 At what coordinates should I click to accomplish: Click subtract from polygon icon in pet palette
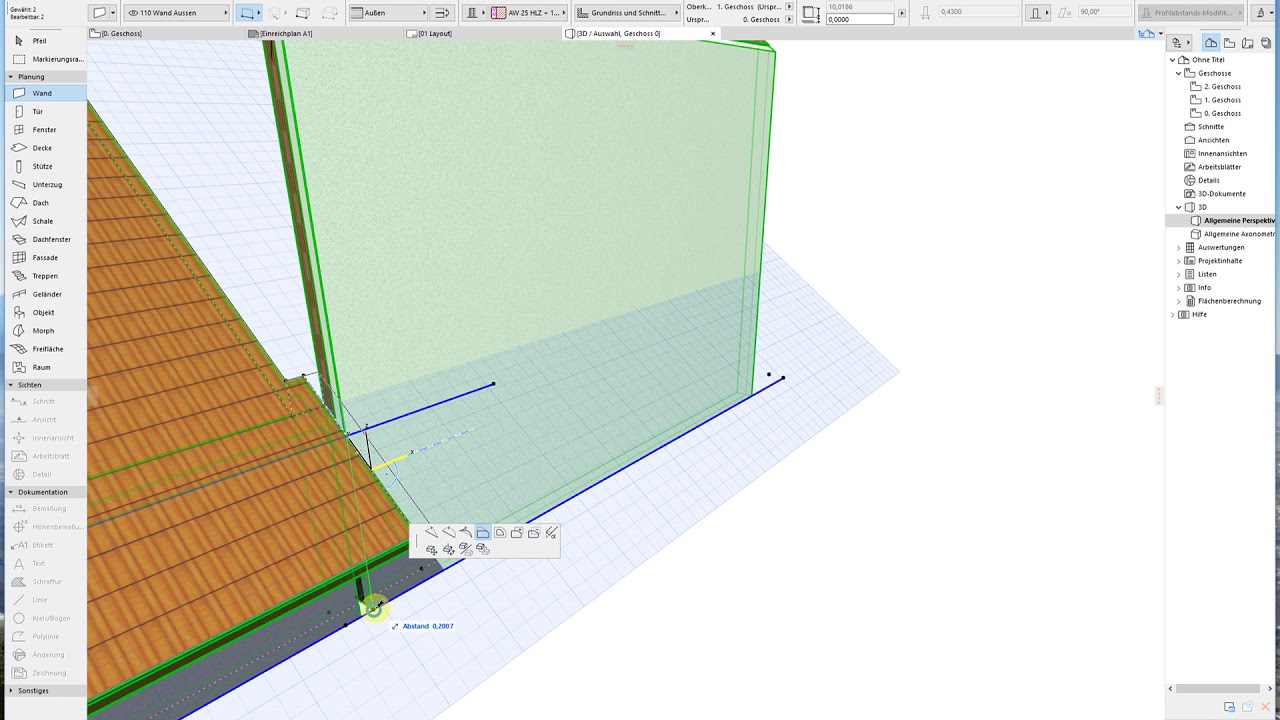coord(533,533)
